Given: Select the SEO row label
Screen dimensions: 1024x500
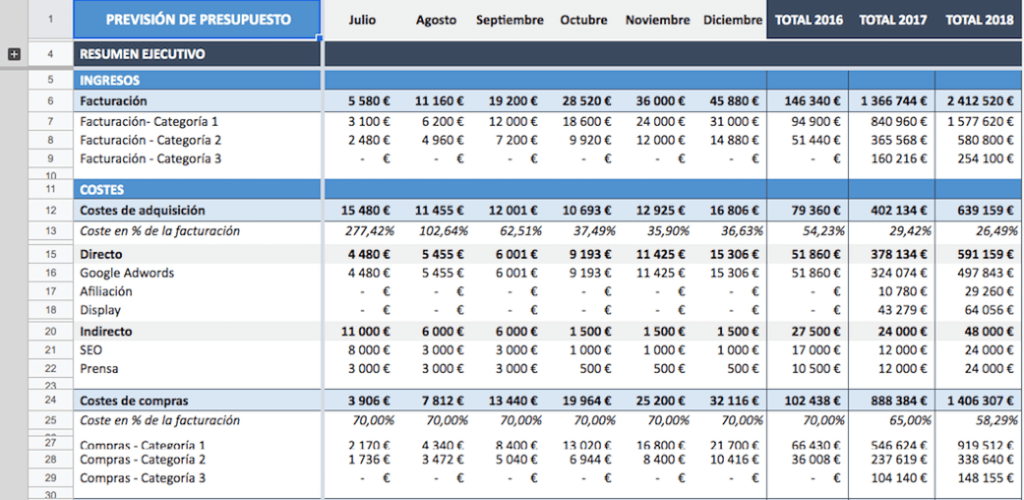Looking at the screenshot, I should coord(91,351).
